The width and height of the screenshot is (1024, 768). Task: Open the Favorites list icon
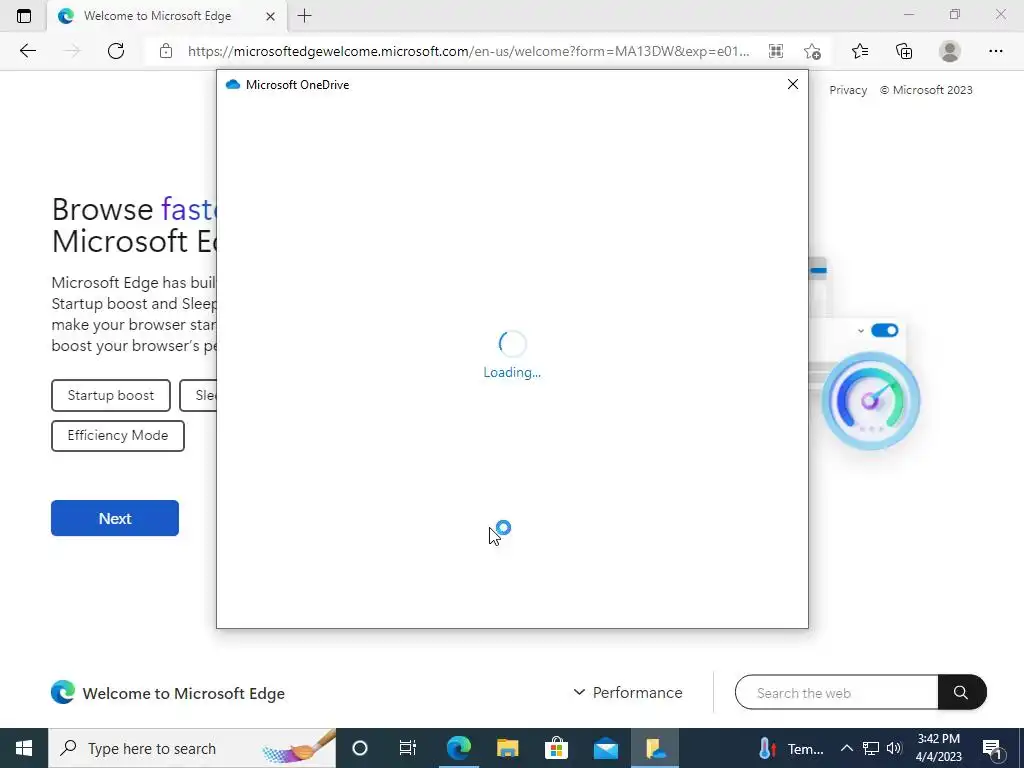pyautogui.click(x=860, y=51)
